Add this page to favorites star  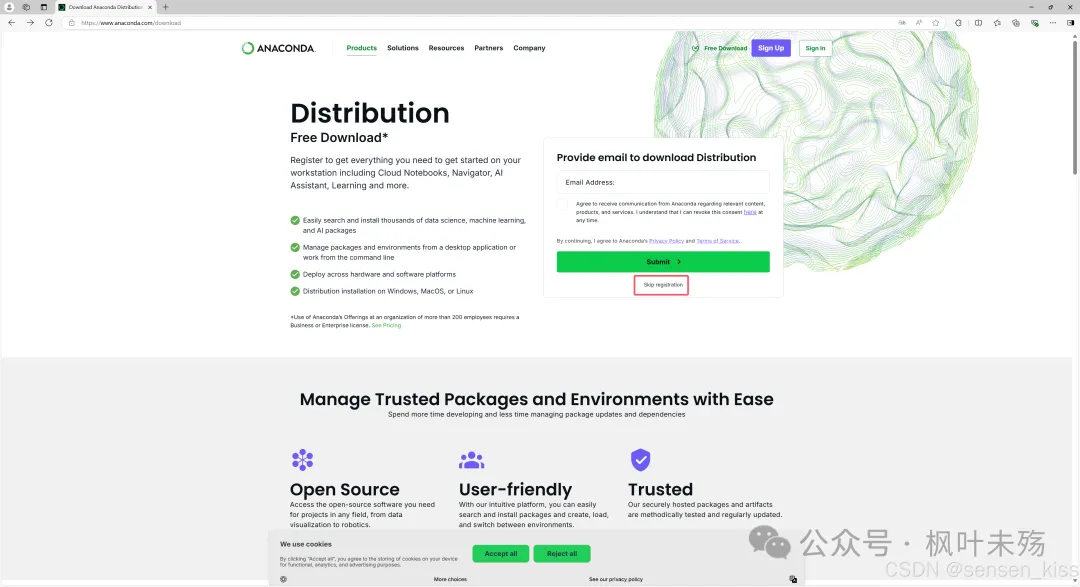(935, 23)
